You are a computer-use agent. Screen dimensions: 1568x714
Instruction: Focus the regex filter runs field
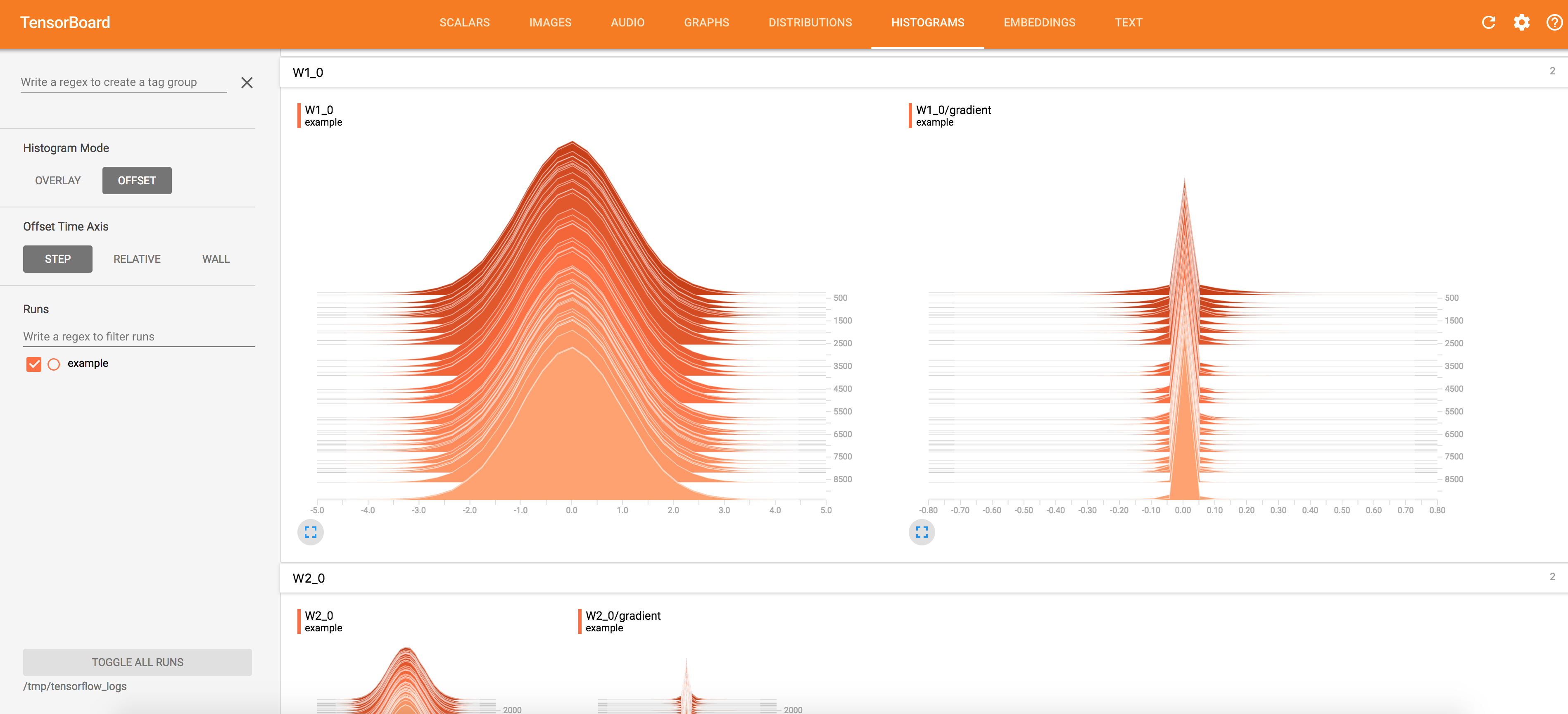[x=139, y=337]
